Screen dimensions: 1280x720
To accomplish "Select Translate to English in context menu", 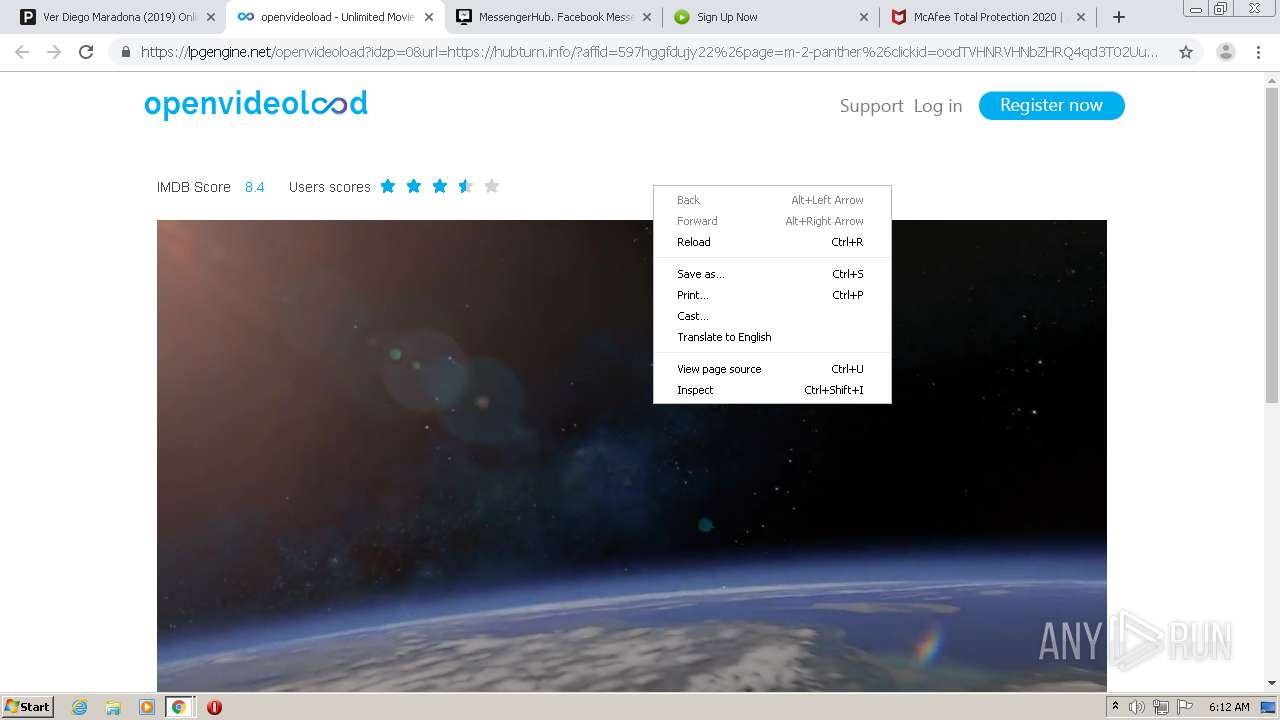I will (x=772, y=337).
